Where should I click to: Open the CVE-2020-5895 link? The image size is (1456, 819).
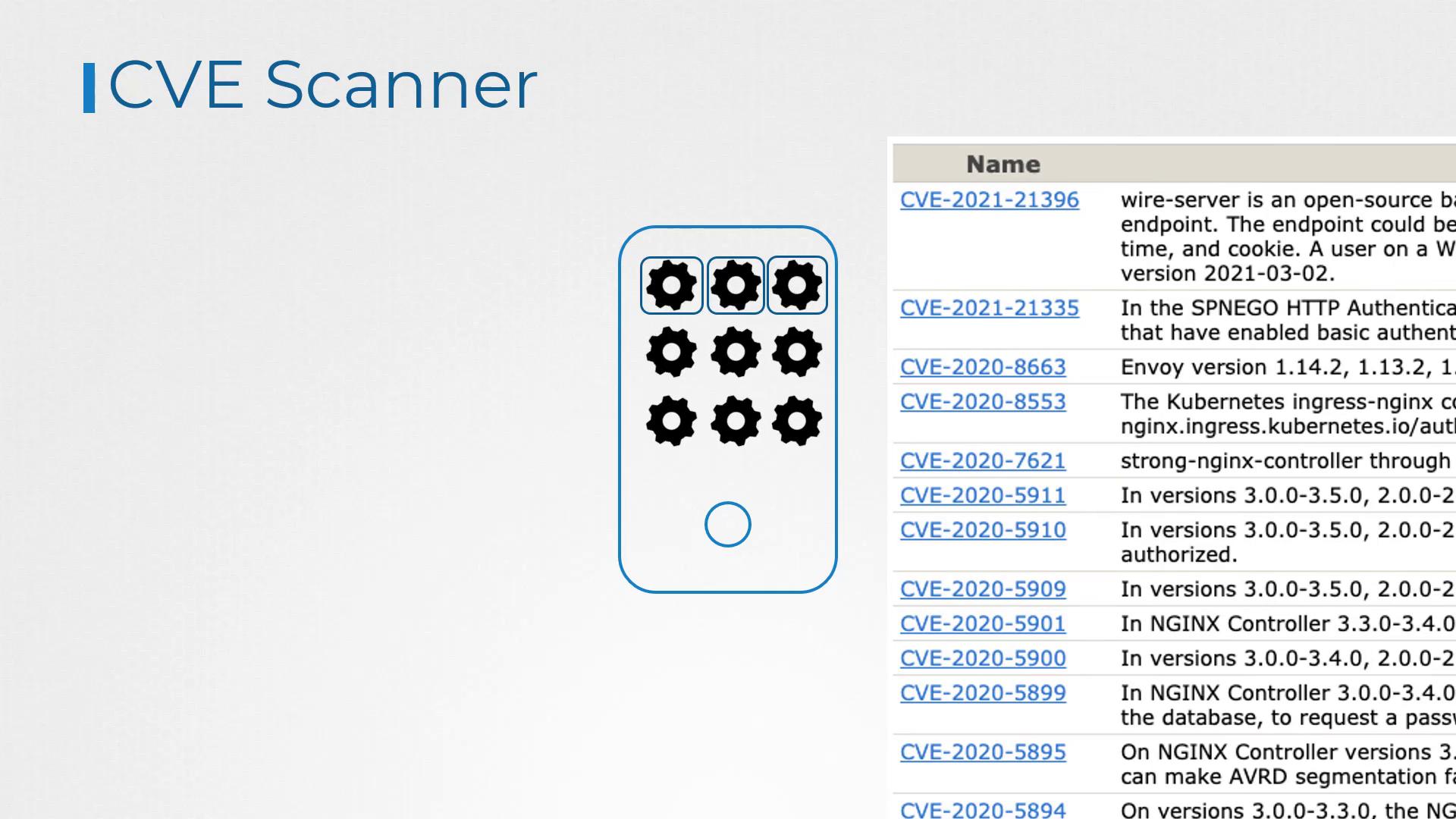click(x=983, y=752)
